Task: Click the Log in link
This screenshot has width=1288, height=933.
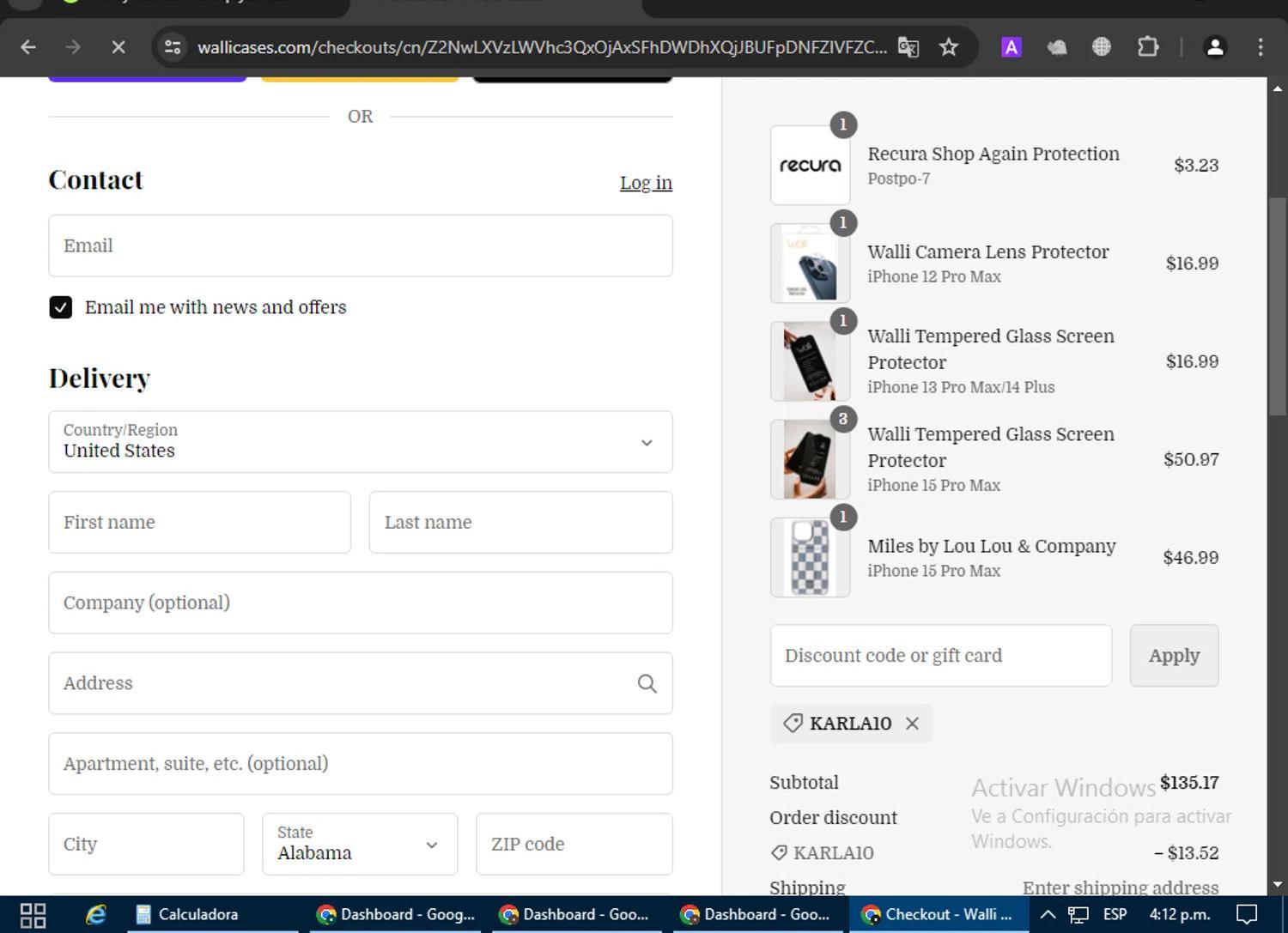Action: coord(646,183)
